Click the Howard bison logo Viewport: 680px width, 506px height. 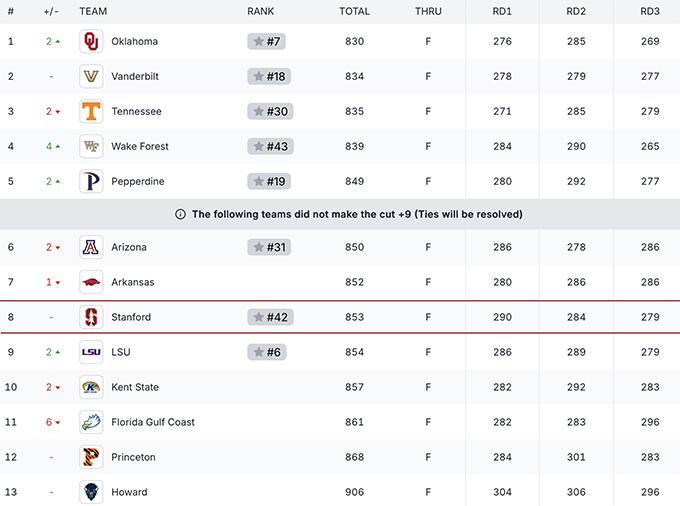(91, 492)
